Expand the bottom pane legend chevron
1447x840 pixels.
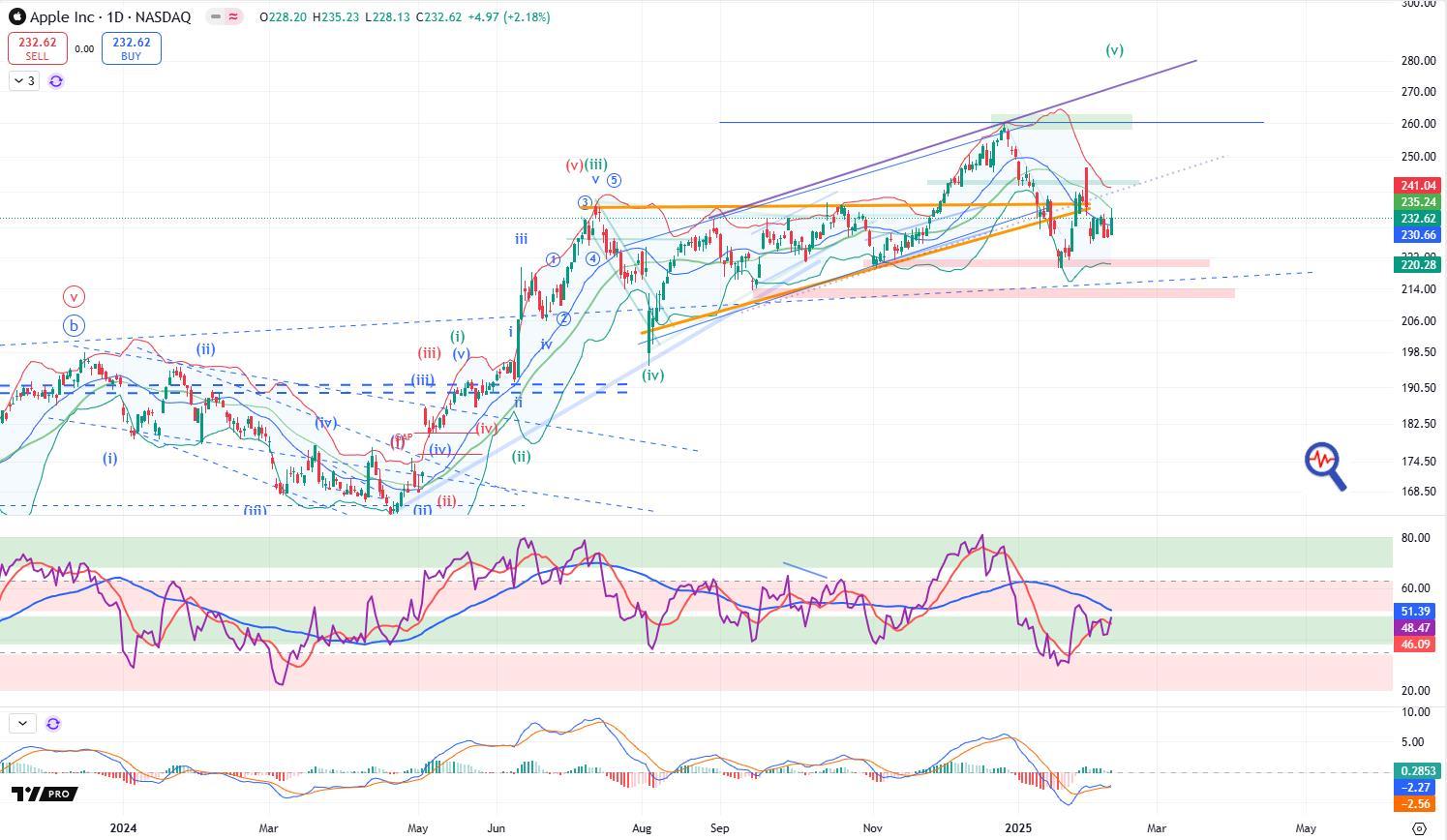[x=22, y=723]
